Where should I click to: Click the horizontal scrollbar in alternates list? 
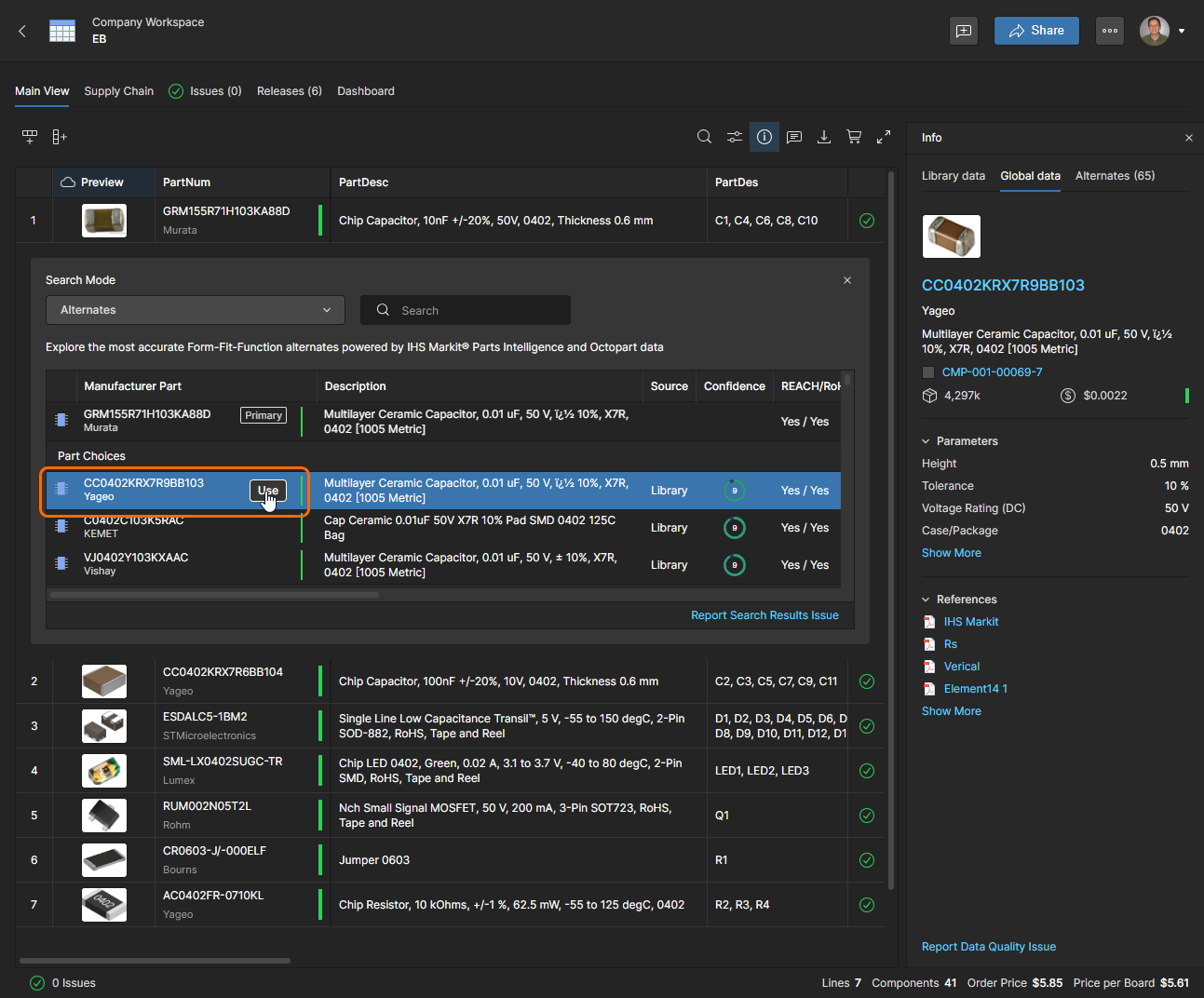[214, 594]
